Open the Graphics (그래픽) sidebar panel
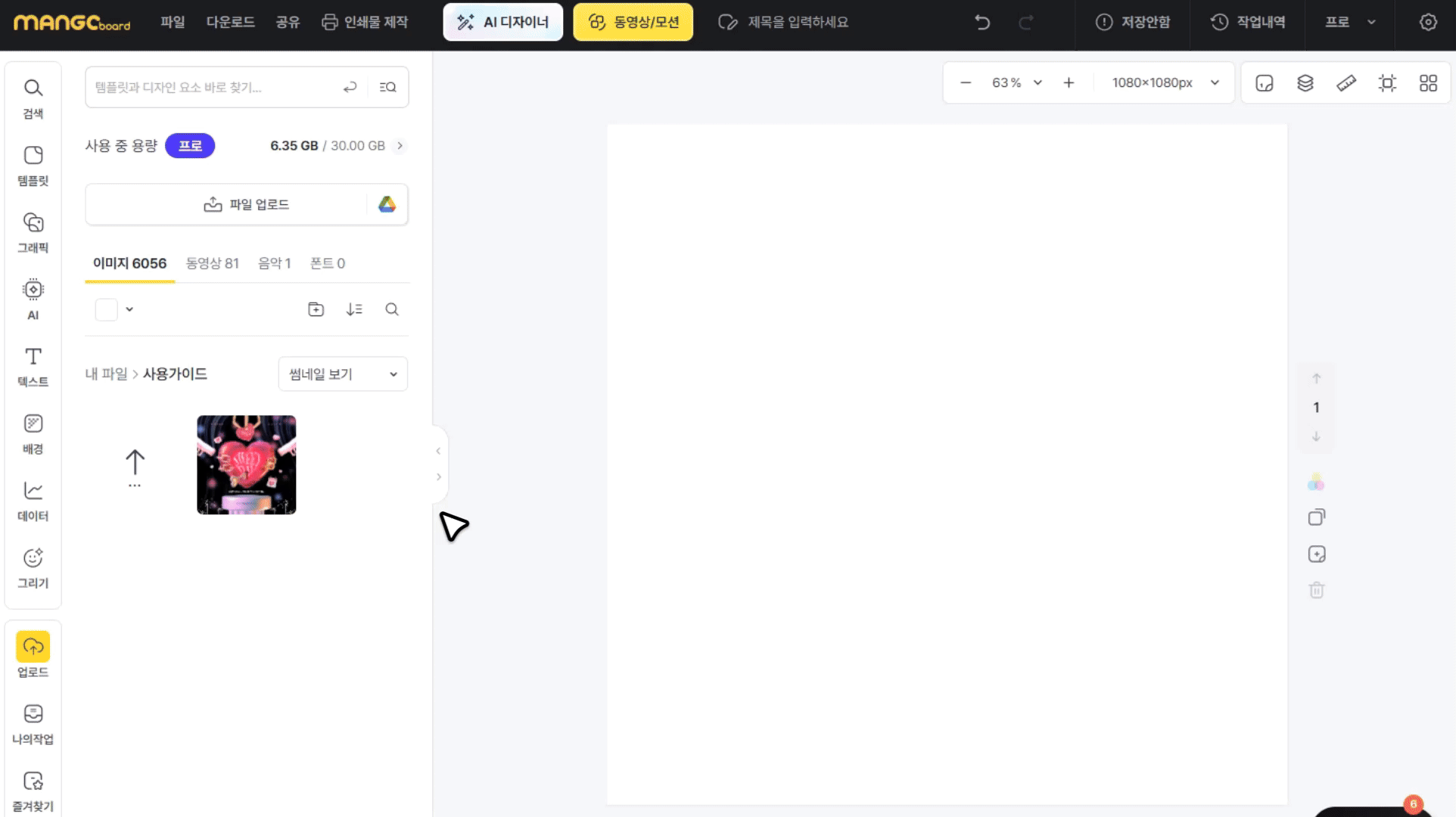The height and width of the screenshot is (817, 1456). (x=33, y=231)
